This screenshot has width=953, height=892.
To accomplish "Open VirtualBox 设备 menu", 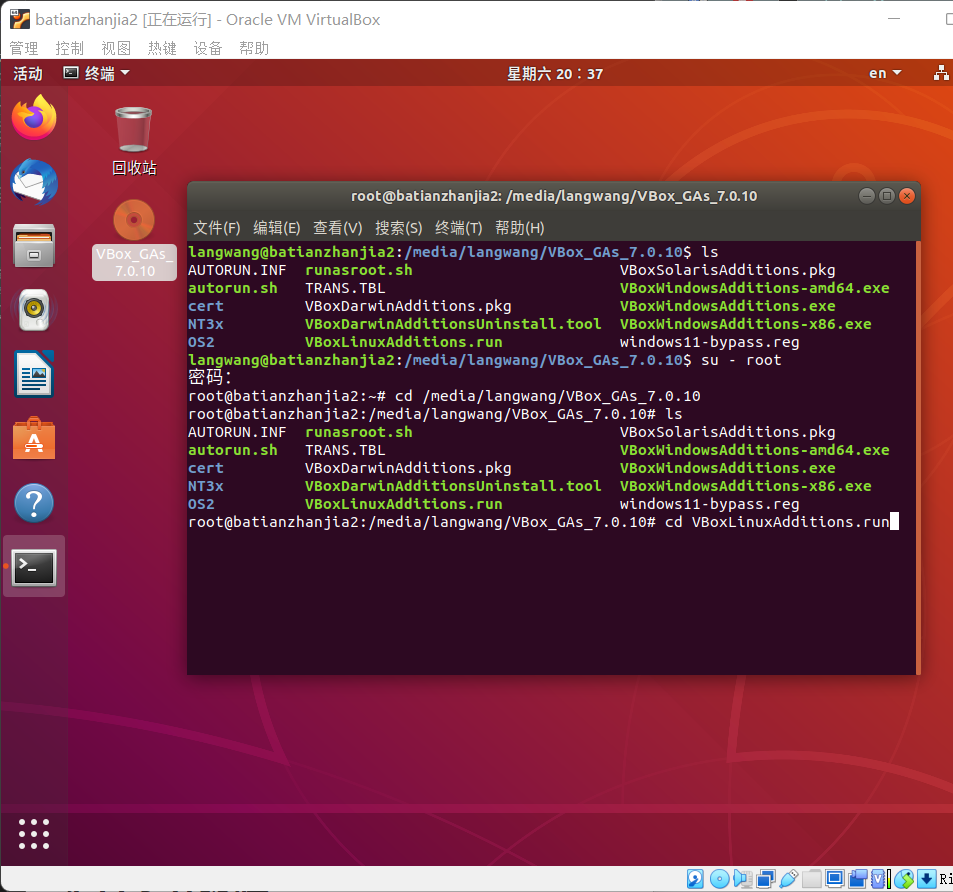I will (x=208, y=48).
